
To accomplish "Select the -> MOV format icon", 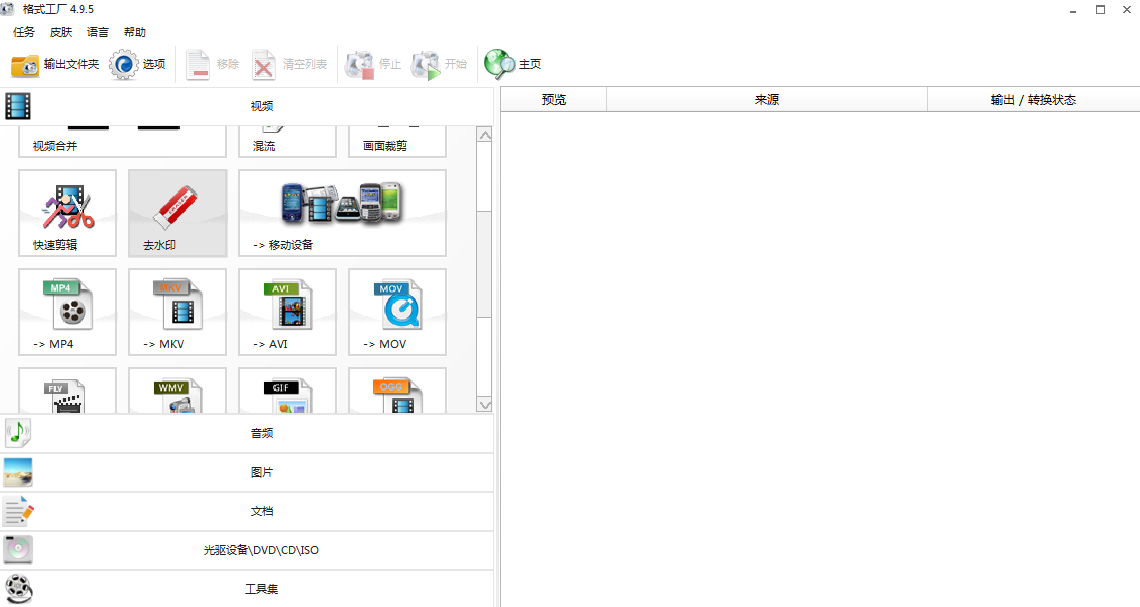I will coord(397,311).
